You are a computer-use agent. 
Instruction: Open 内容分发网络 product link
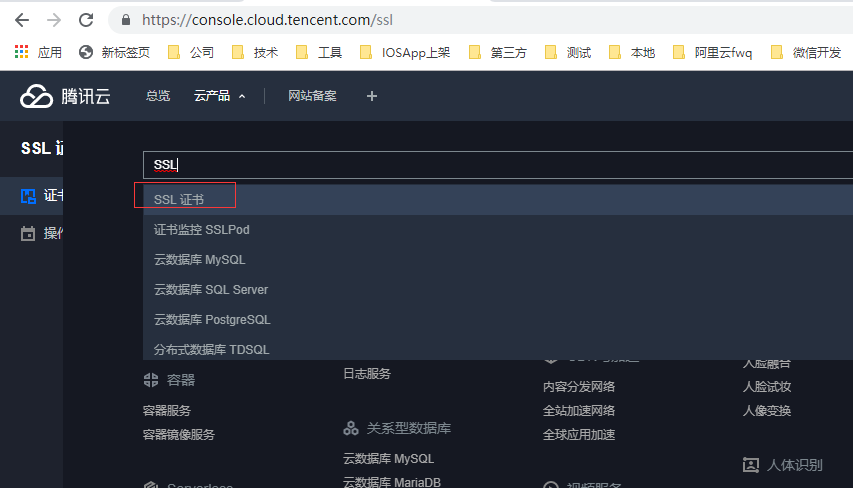point(579,387)
